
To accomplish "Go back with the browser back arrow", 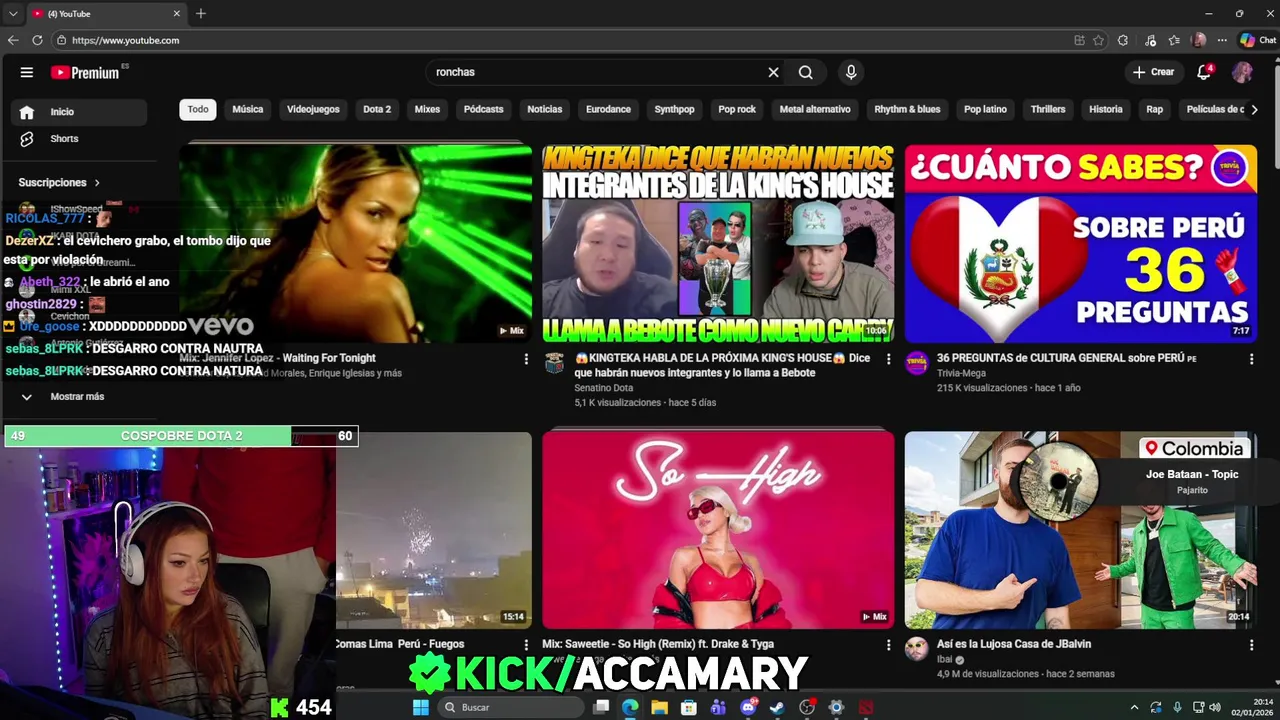I will pos(13,40).
